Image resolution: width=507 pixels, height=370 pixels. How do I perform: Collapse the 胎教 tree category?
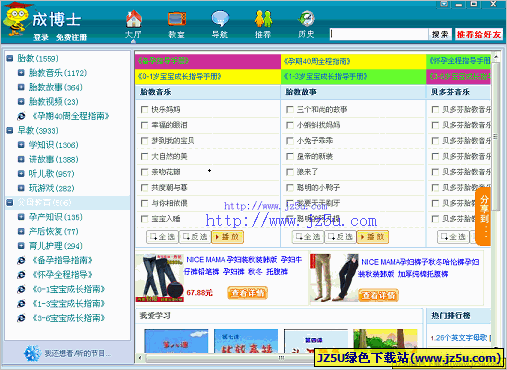pyautogui.click(x=10, y=58)
